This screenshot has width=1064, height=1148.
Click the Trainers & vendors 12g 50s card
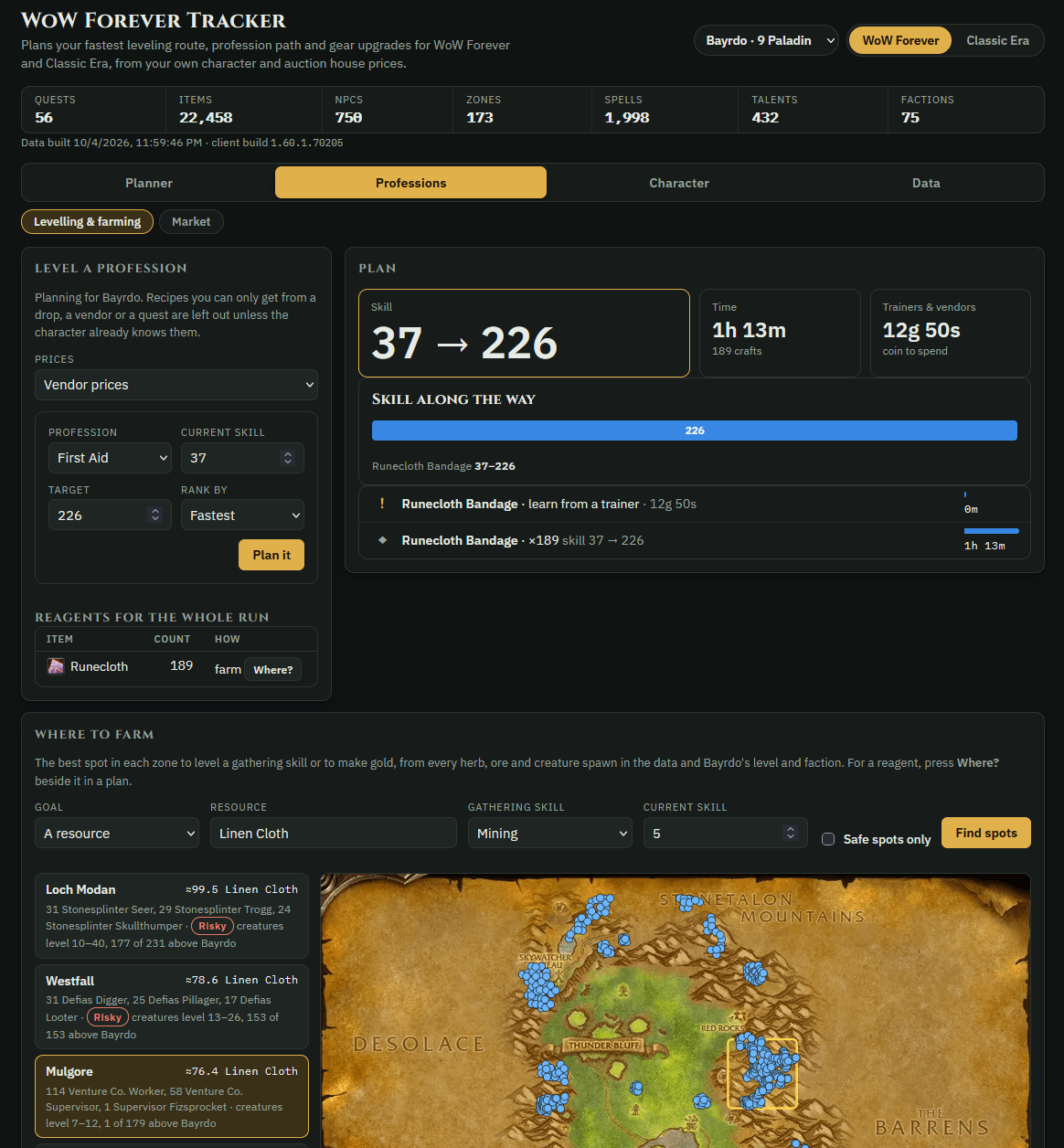tap(951, 333)
